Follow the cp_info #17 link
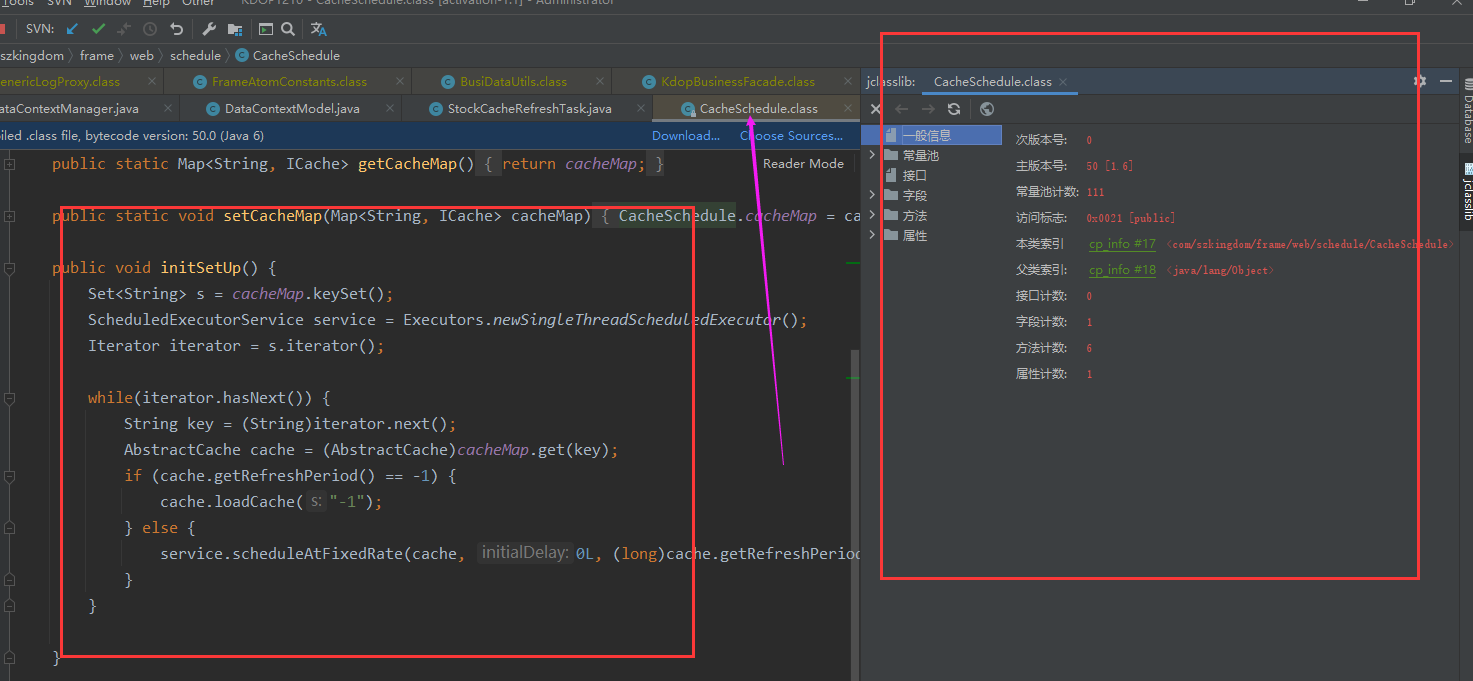 [1122, 244]
